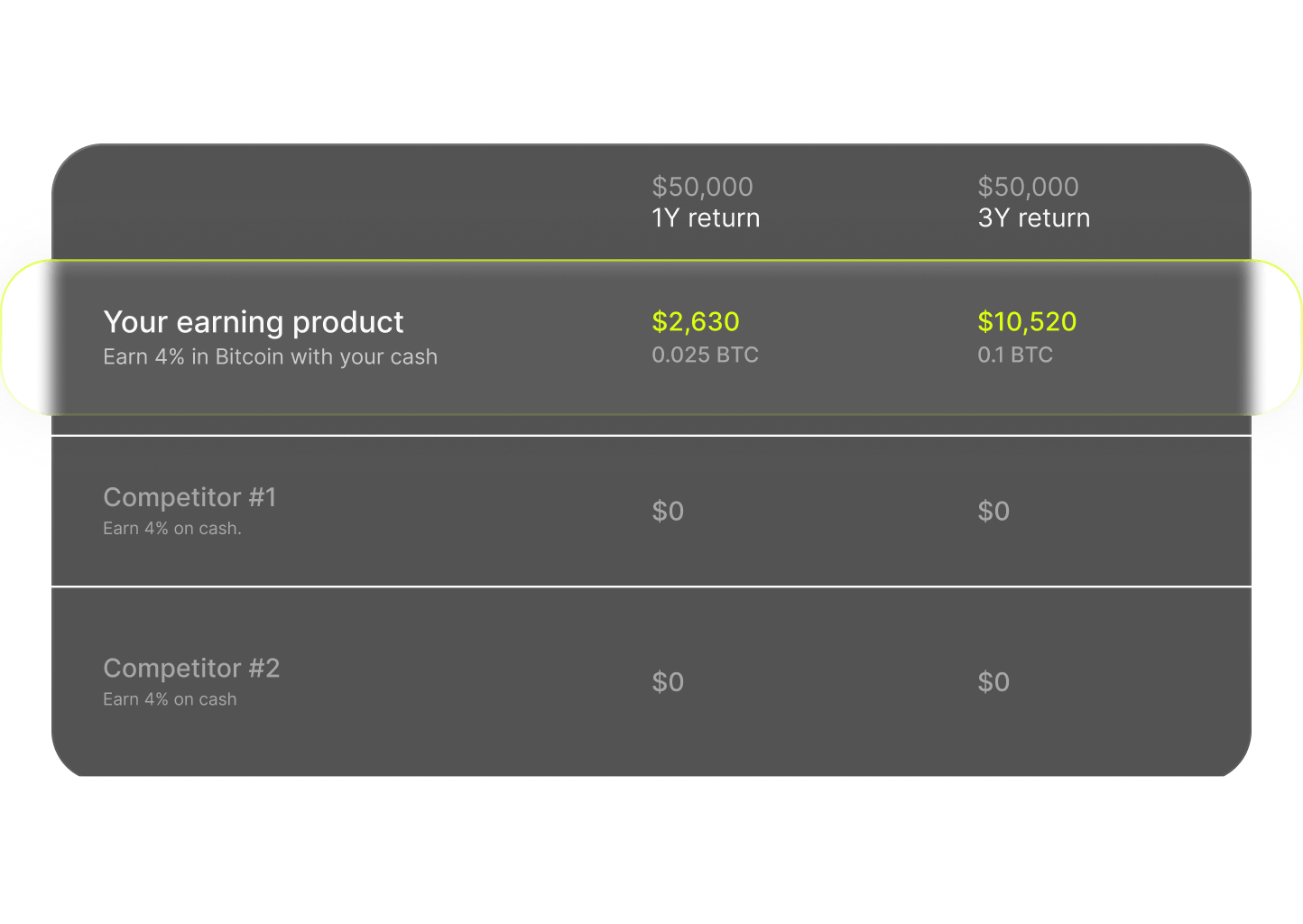Click $50,000 above the 3Y return
Image resolution: width=1303 pixels, height=924 pixels.
point(1028,187)
